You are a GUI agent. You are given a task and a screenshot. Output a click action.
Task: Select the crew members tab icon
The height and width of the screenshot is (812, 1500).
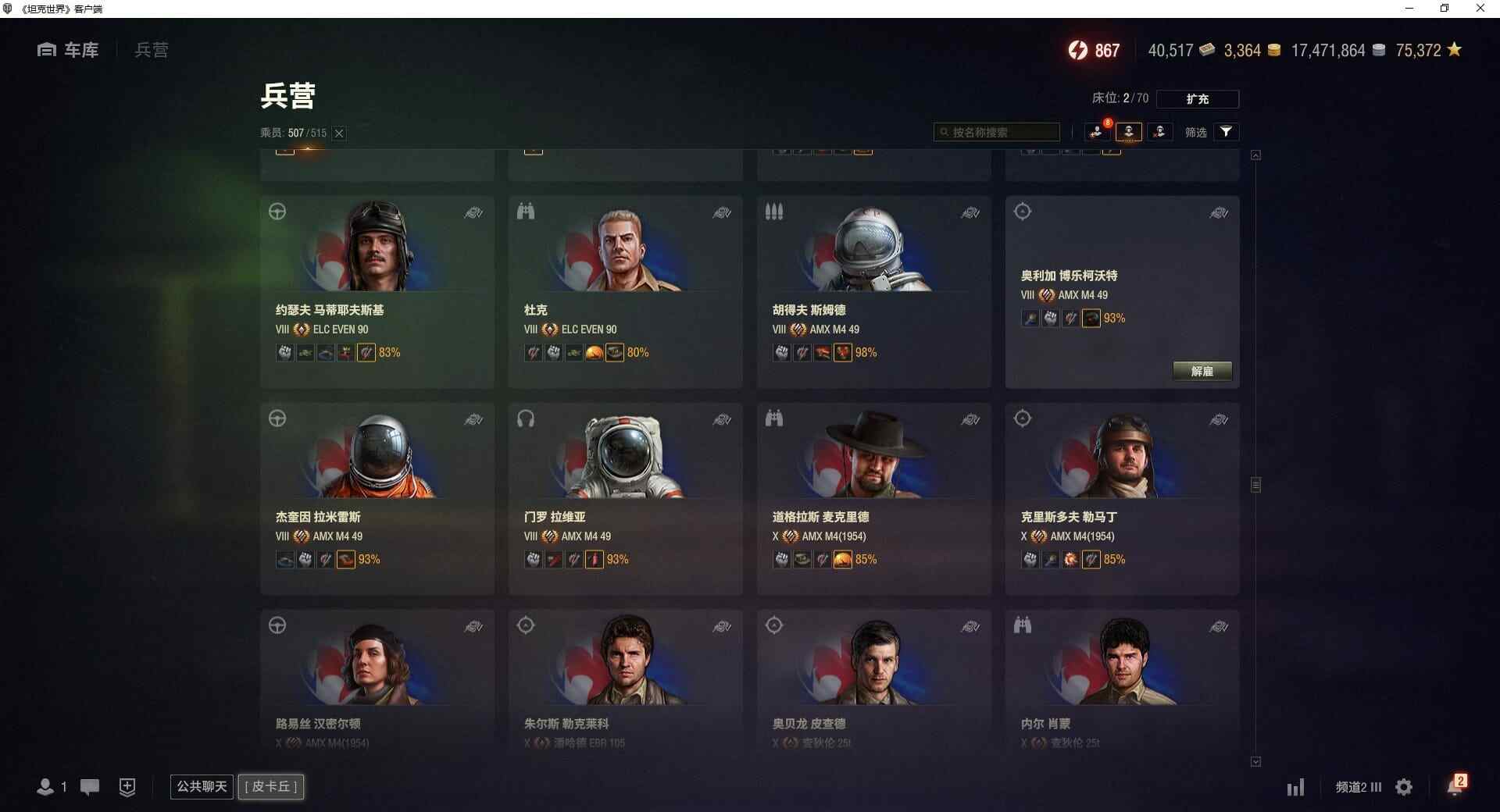(x=1128, y=132)
